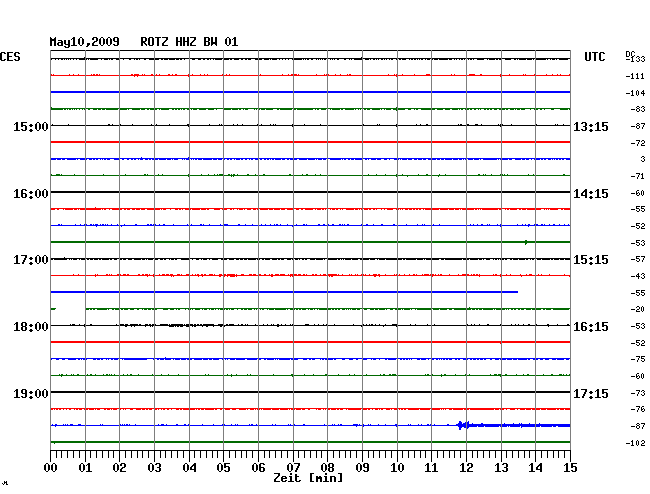The height and width of the screenshot is (494, 650).
Task: Click the DC value '-57'
Action: coord(638,259)
